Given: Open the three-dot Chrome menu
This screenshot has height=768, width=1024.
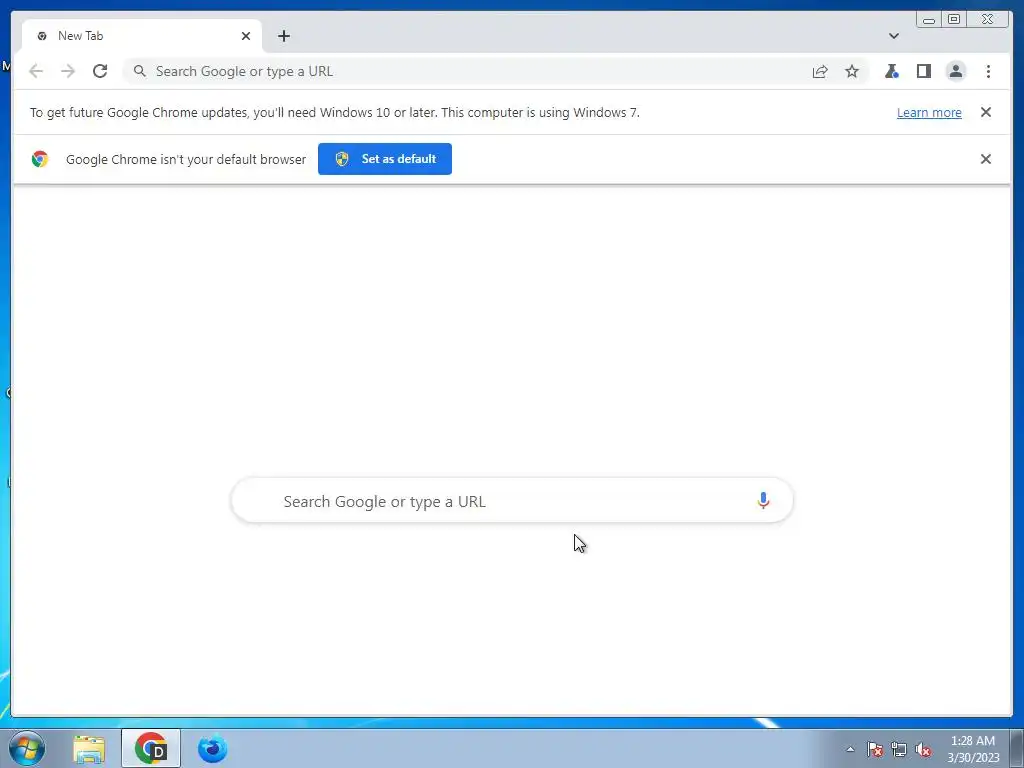Looking at the screenshot, I should pos(988,71).
